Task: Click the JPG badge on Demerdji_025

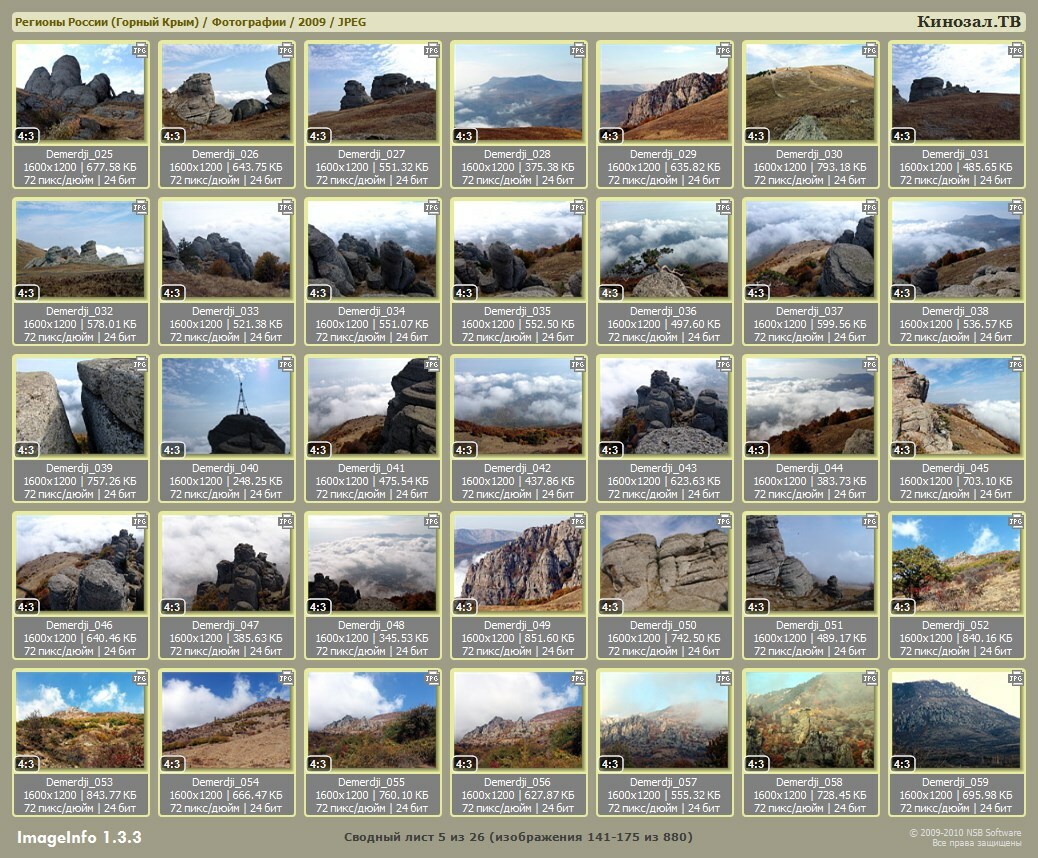Action: [141, 49]
